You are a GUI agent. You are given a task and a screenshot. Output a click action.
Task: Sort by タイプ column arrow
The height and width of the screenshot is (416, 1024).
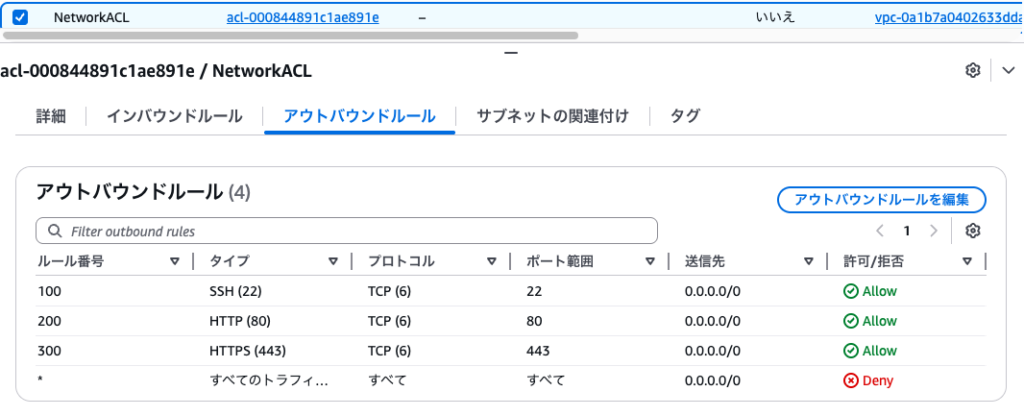(x=333, y=262)
